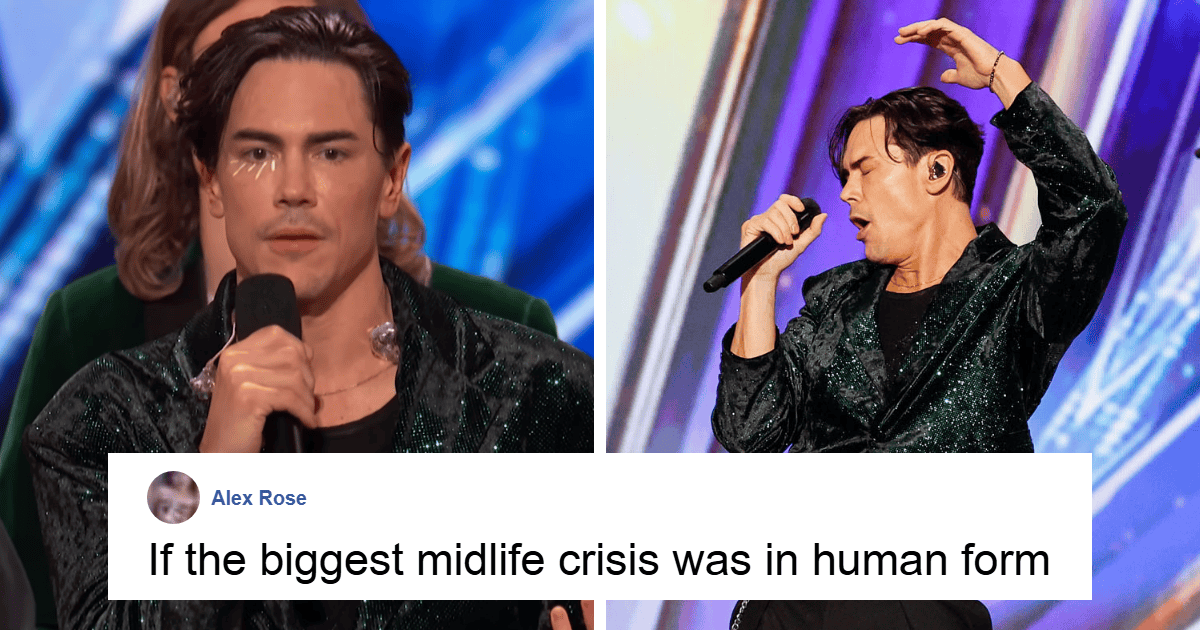Viewport: 1200px width, 630px height.
Task: Click the microphone in the singing photo
Action: pos(762,245)
